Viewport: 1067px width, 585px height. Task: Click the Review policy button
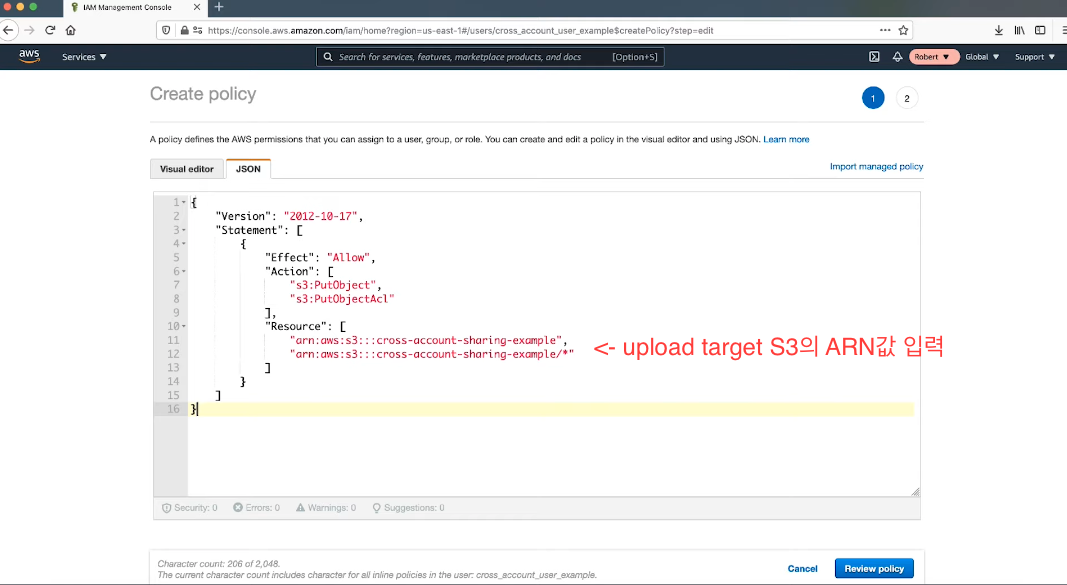click(873, 568)
